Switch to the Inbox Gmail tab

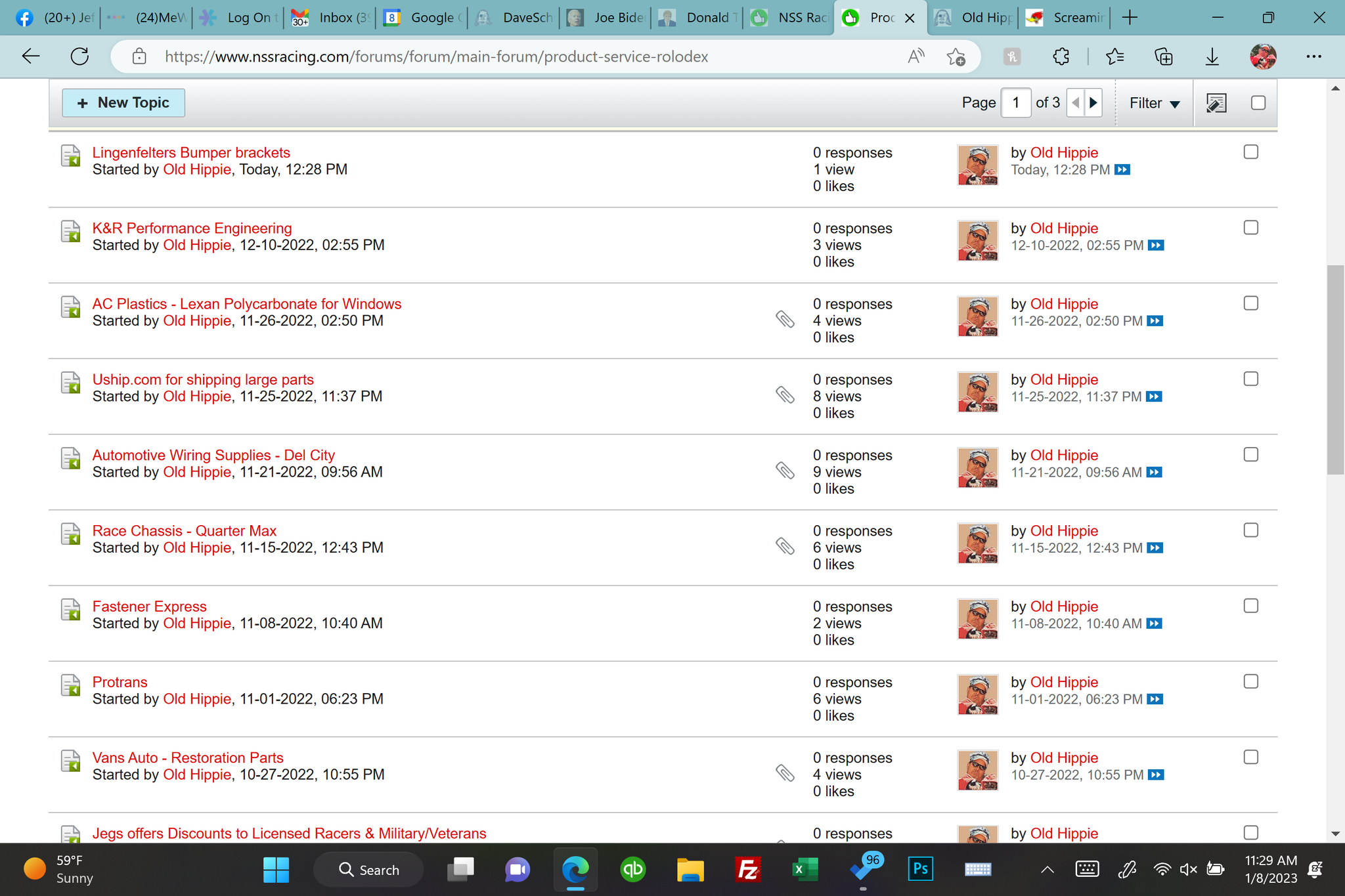(330, 18)
